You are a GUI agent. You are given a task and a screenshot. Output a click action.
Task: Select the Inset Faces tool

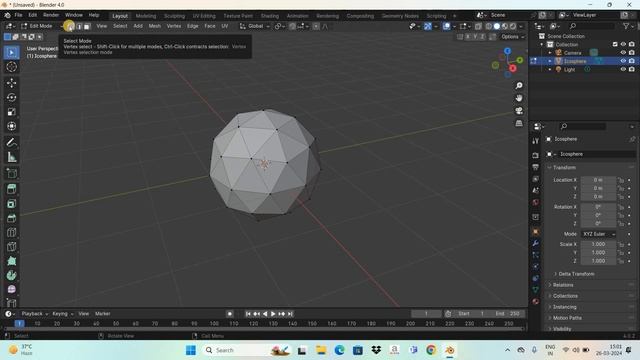pyautogui.click(x=11, y=204)
